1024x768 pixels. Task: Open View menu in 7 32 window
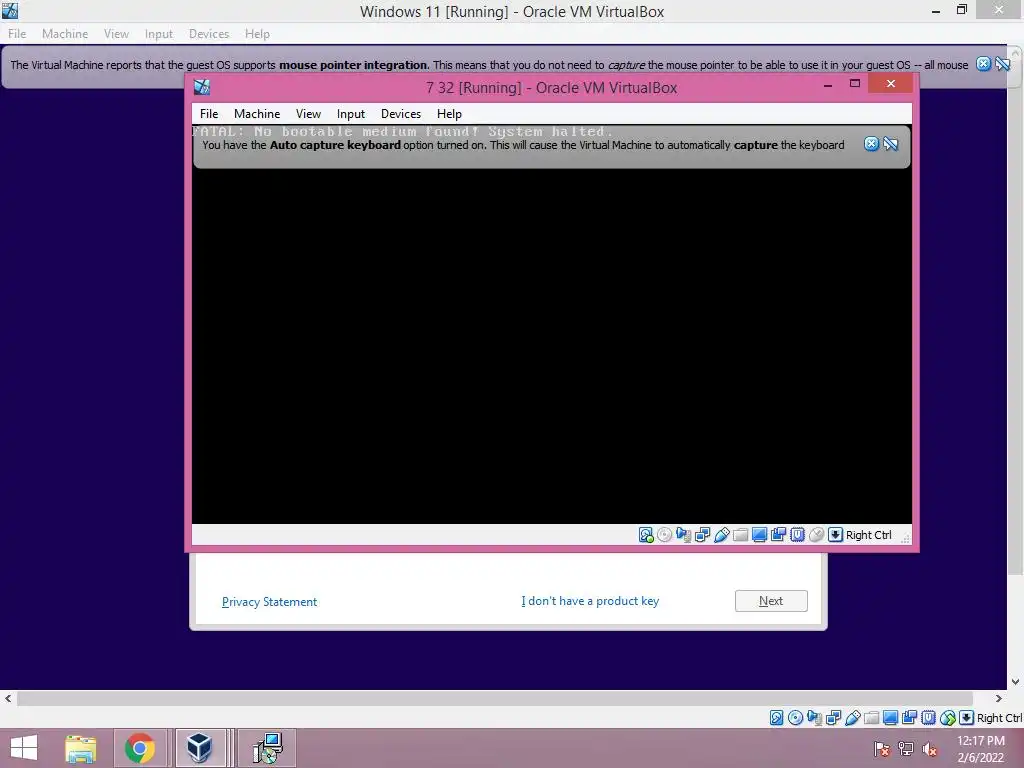tap(308, 114)
